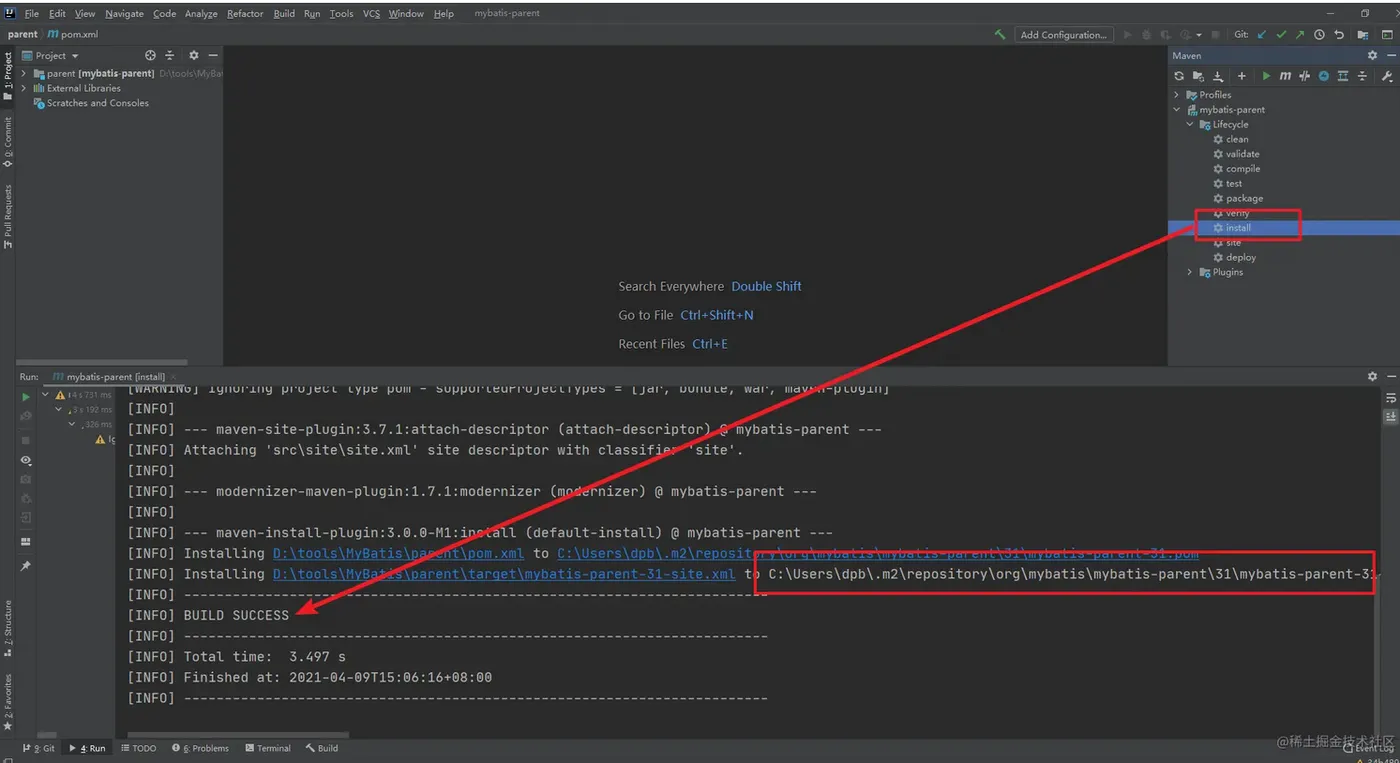This screenshot has height=763, width=1400.
Task: Open Event Log in status bar
Action: [1368, 748]
